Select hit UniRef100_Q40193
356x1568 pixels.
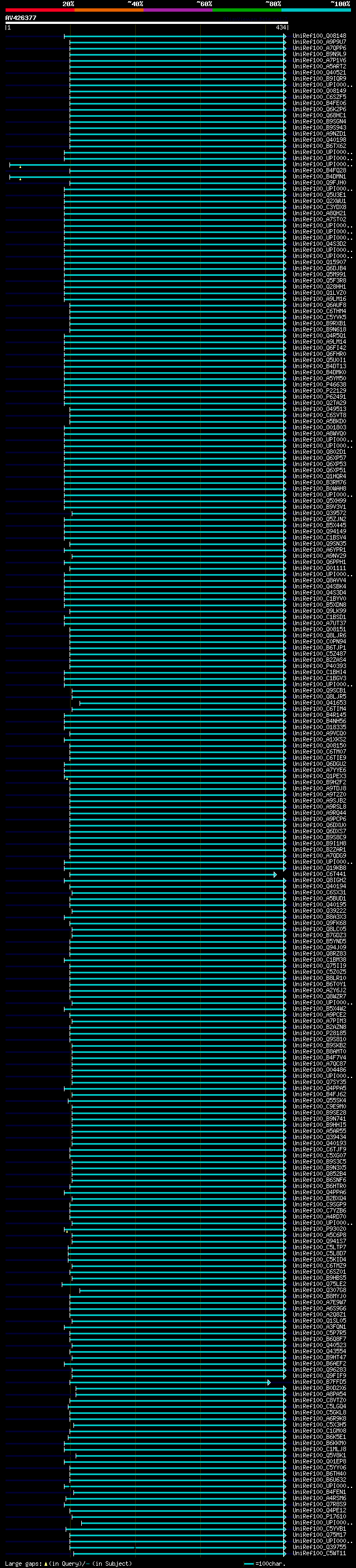click(x=319, y=1143)
